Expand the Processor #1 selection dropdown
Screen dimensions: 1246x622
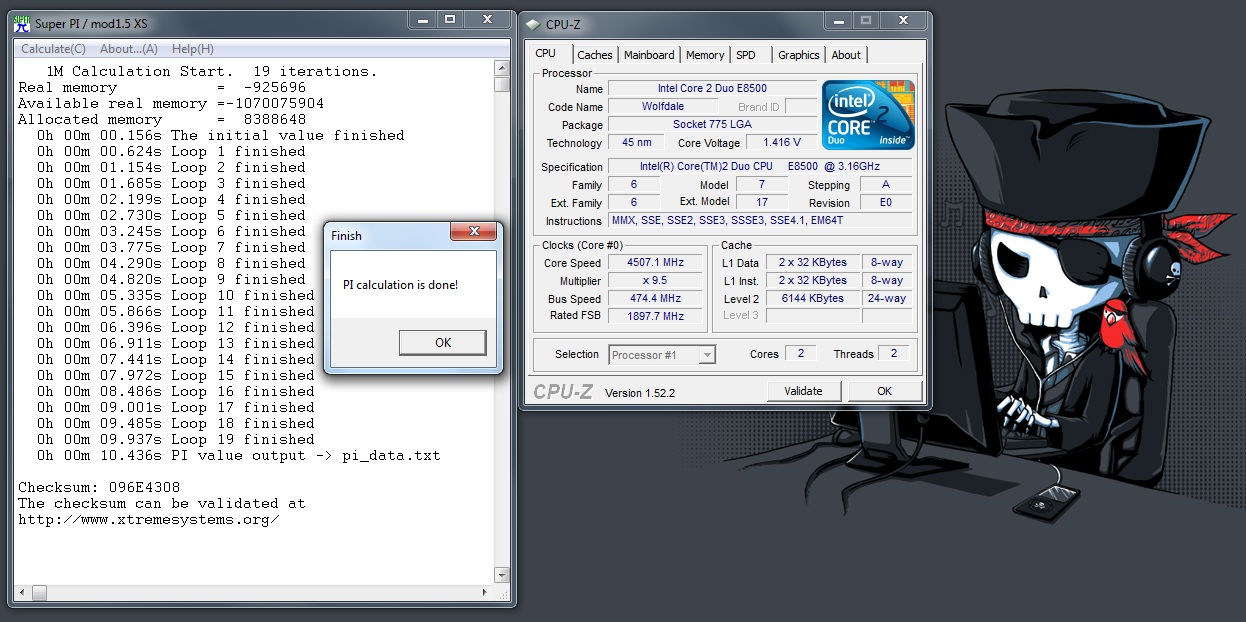pyautogui.click(x=707, y=354)
